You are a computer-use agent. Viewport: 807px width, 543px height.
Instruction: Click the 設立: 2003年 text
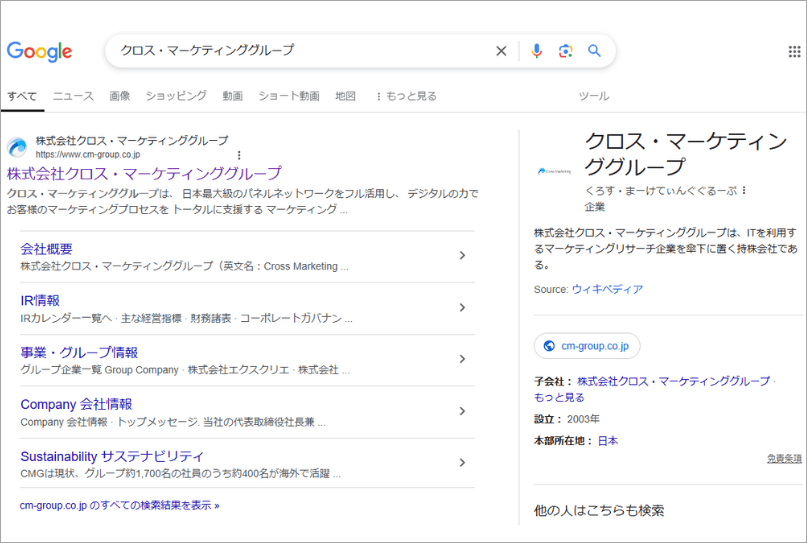(x=567, y=419)
